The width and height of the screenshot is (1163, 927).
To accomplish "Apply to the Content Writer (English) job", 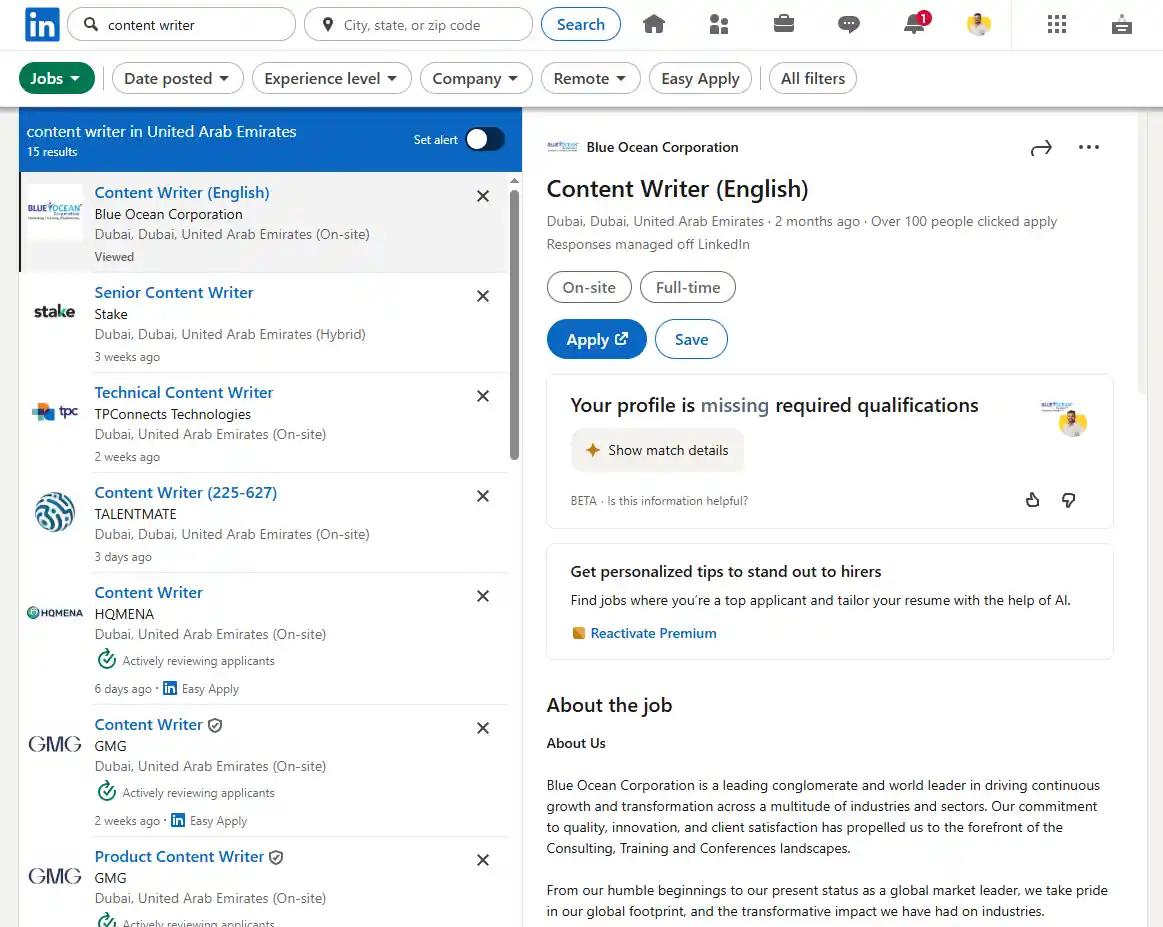I will click(x=596, y=340).
